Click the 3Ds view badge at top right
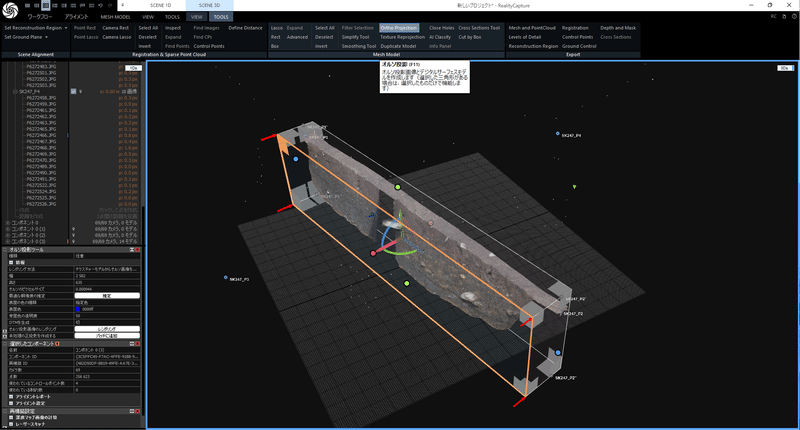This screenshot has height=430, width=800. point(785,68)
